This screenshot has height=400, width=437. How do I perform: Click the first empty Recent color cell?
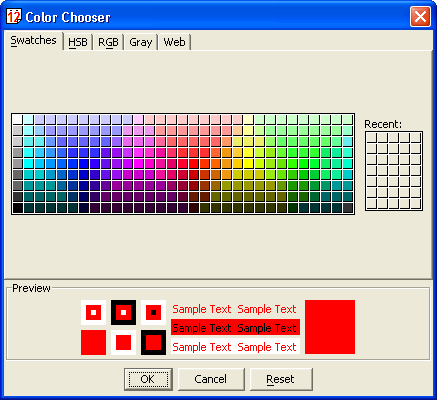(x=372, y=138)
